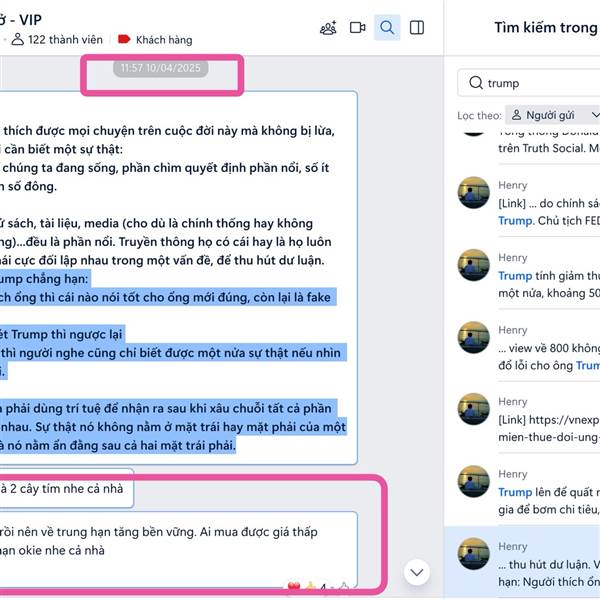Click the message '2 cây tím nhe cả nhà'

(63, 489)
